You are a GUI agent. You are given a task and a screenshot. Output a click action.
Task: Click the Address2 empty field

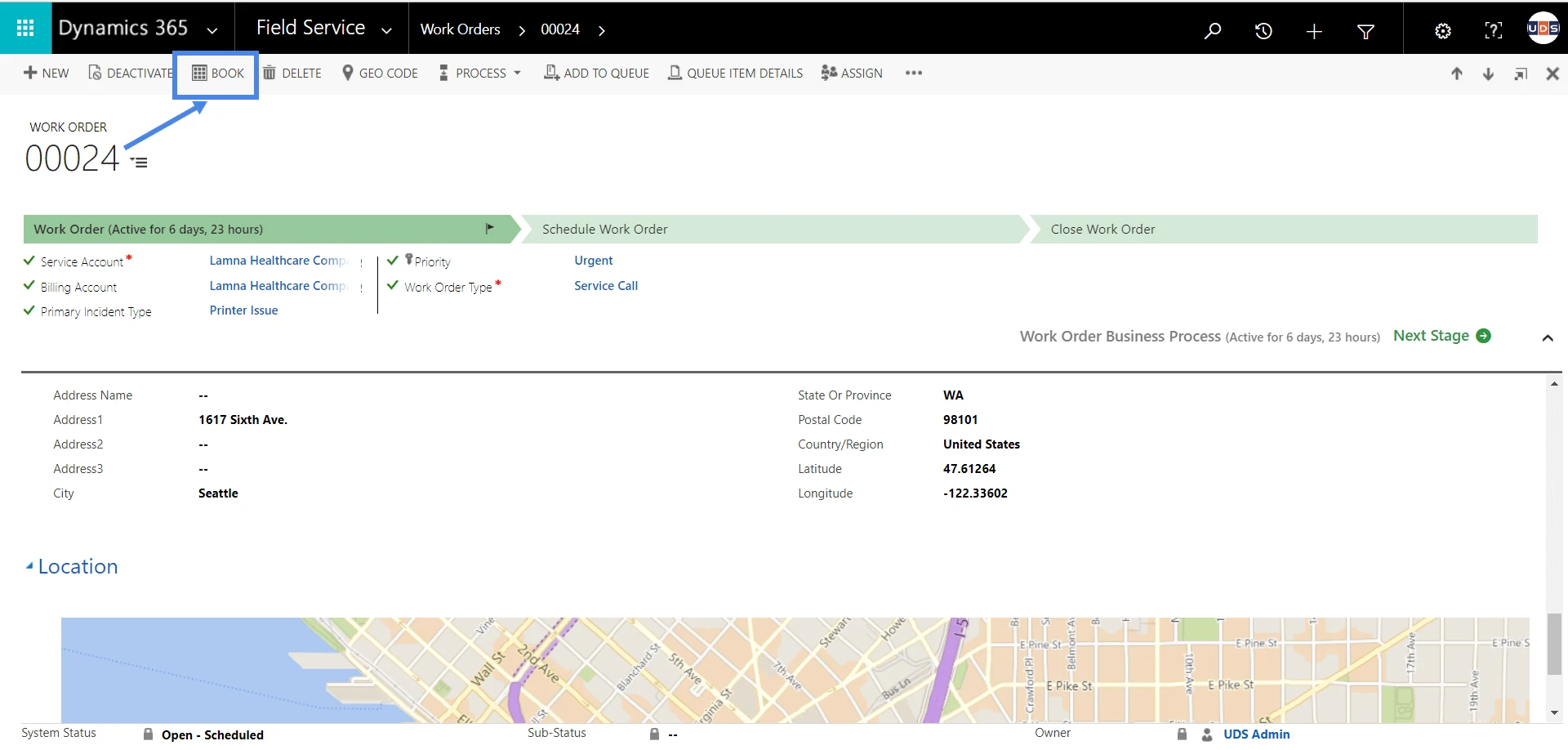coord(203,444)
